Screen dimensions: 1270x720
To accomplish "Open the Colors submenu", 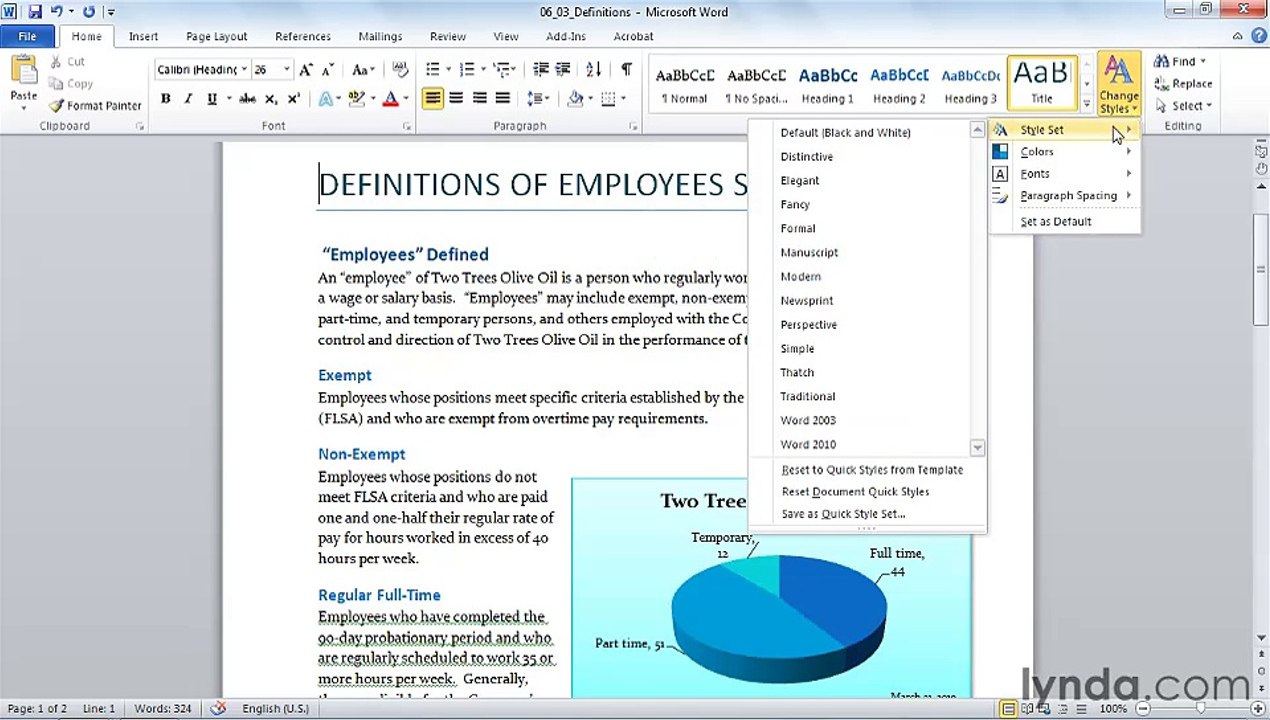I will click(1064, 152).
